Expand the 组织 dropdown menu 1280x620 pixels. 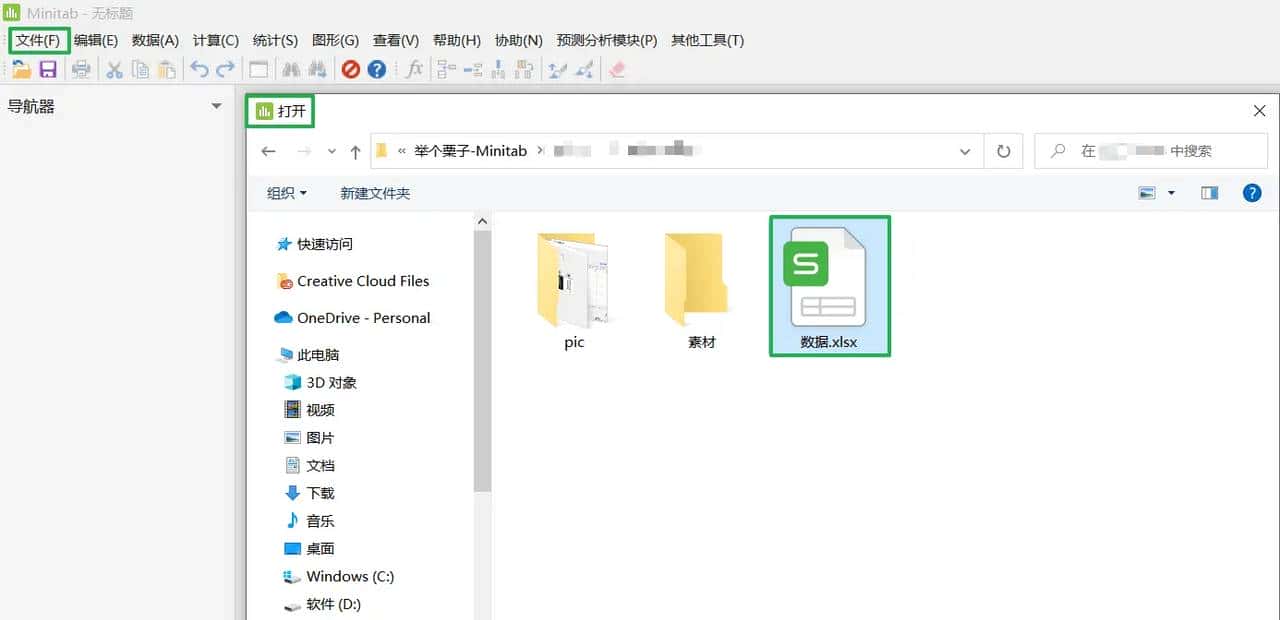click(x=285, y=193)
